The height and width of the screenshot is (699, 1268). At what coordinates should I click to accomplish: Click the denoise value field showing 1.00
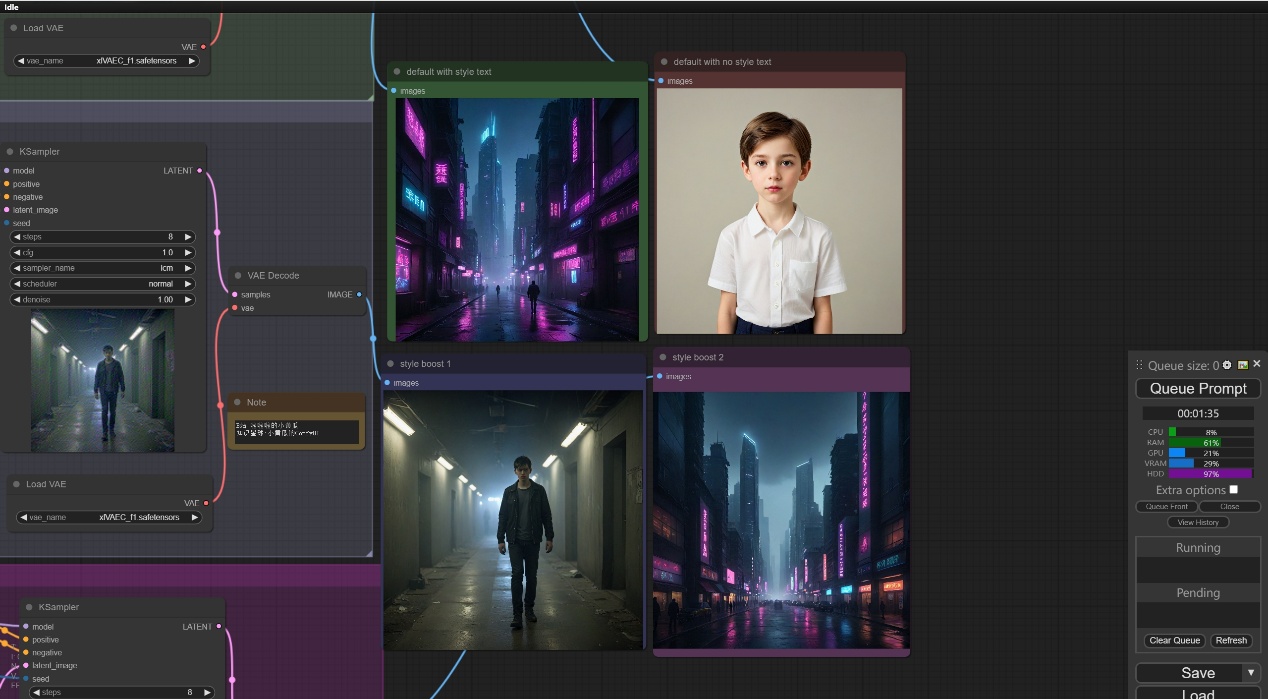click(102, 299)
